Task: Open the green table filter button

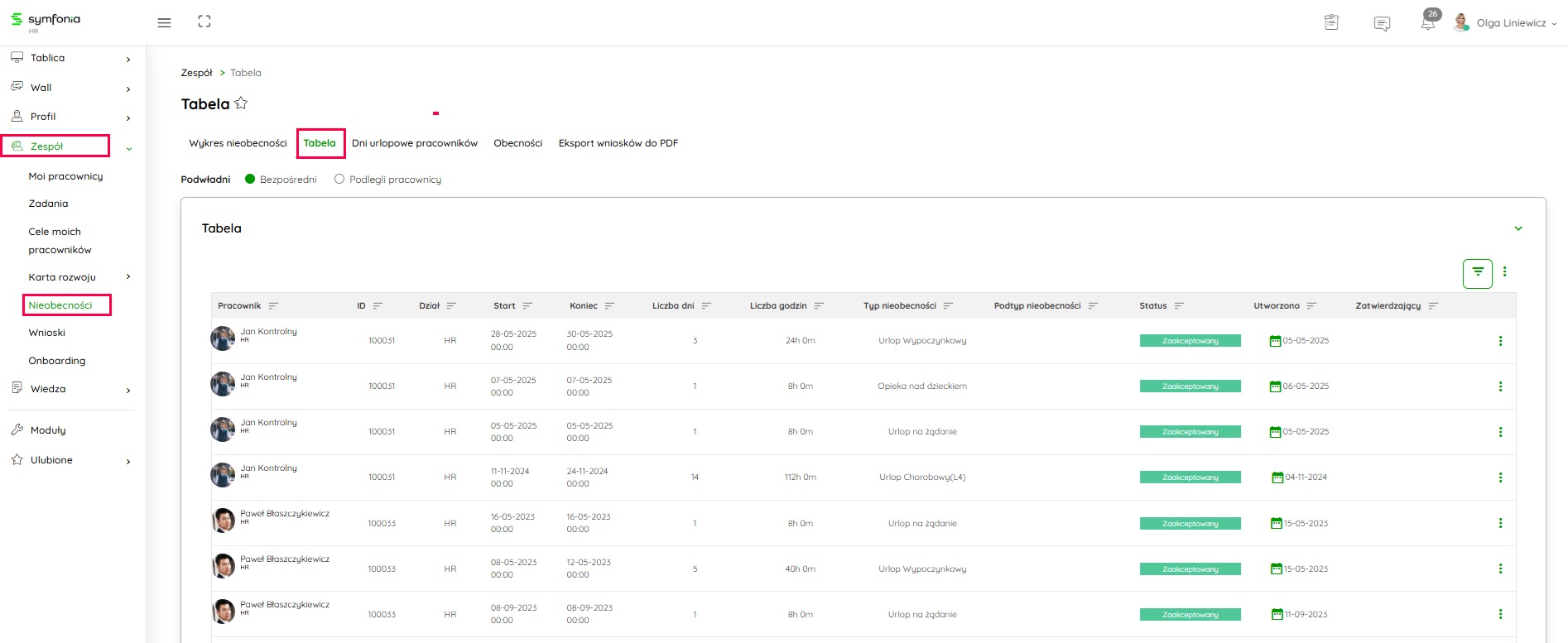Action: tap(1477, 273)
